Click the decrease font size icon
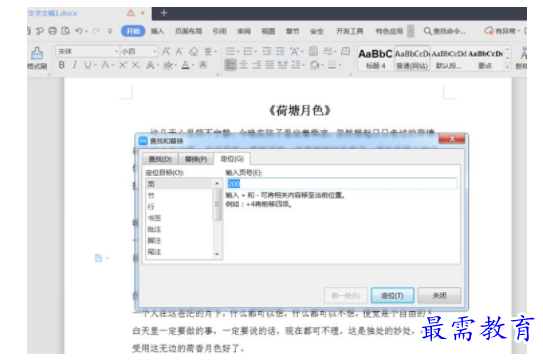543x360 pixels. 179,52
